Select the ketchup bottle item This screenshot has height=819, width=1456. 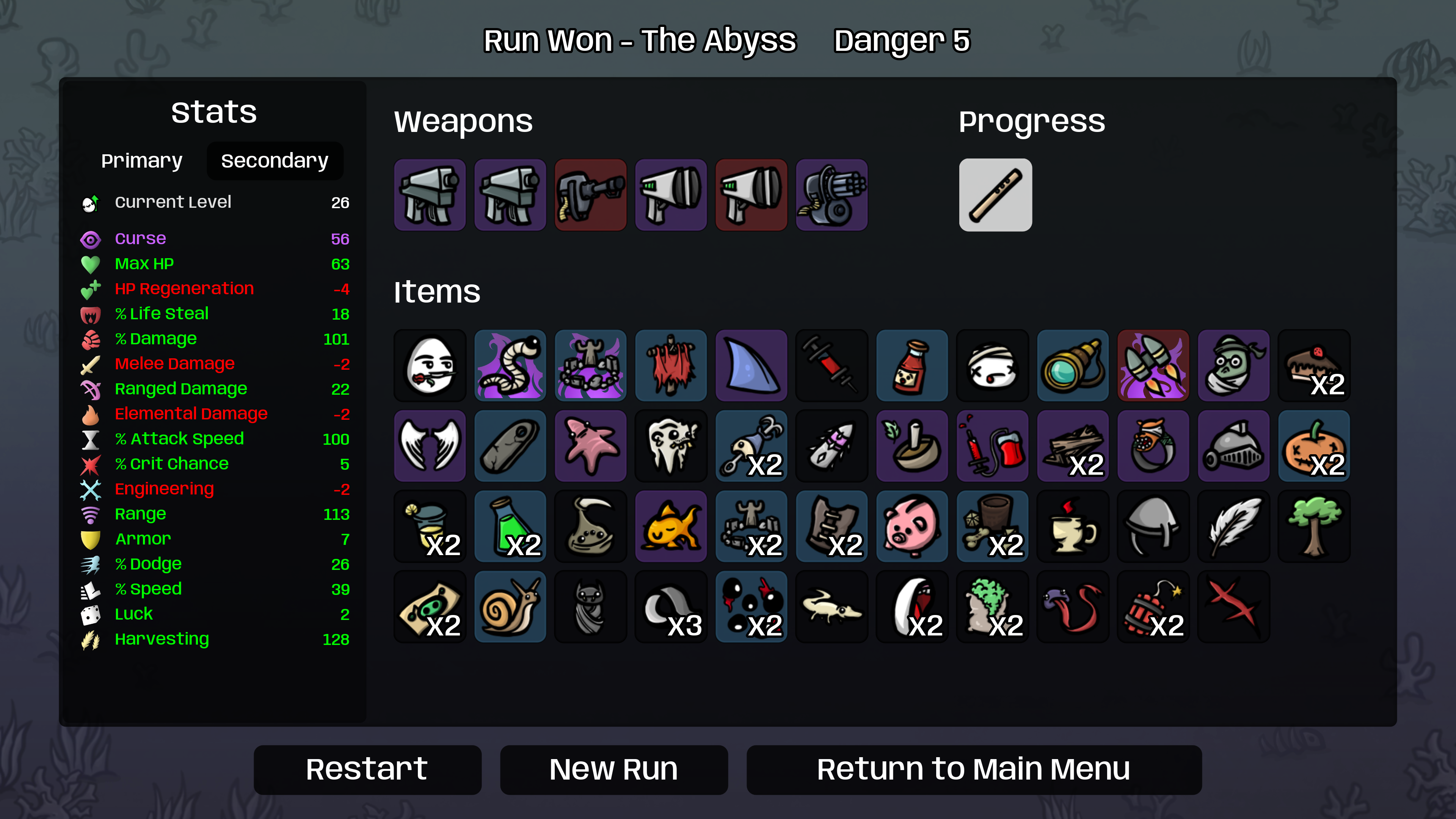(912, 366)
